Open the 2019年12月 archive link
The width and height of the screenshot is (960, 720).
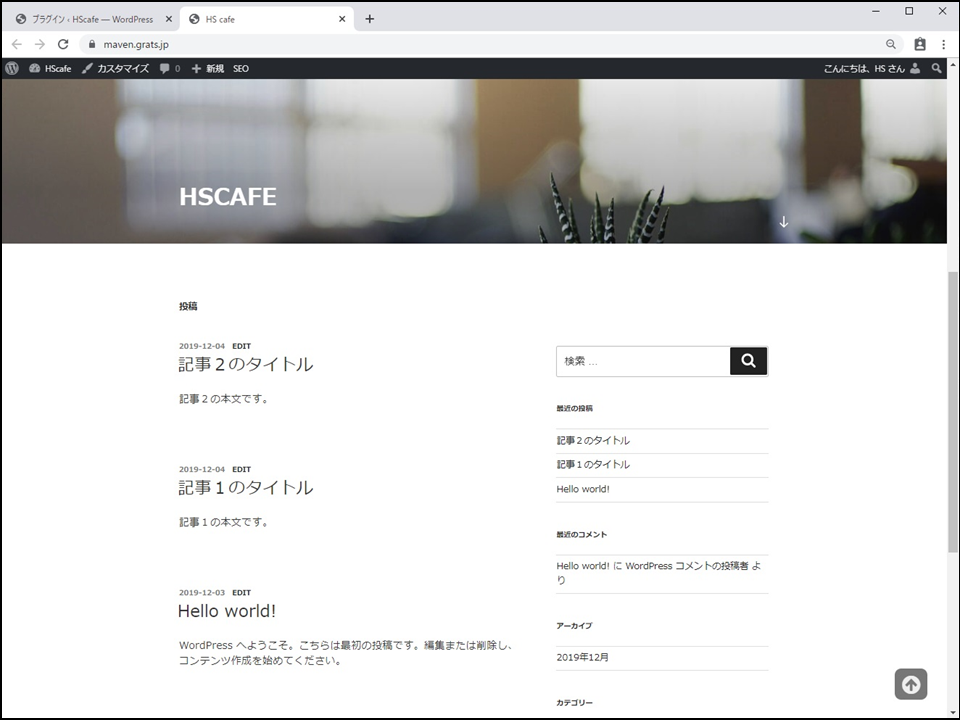[x=582, y=657]
